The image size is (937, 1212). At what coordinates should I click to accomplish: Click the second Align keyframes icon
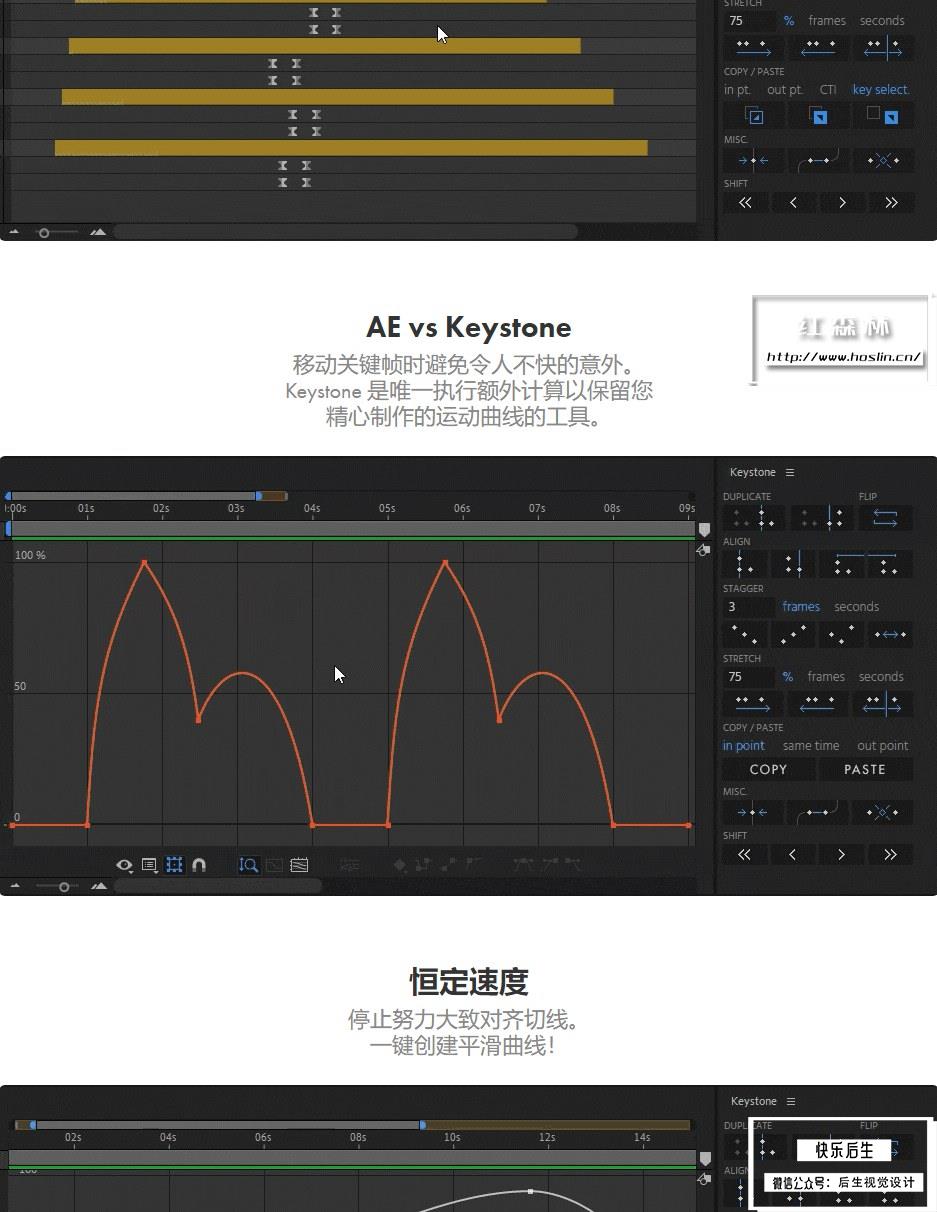coord(792,564)
